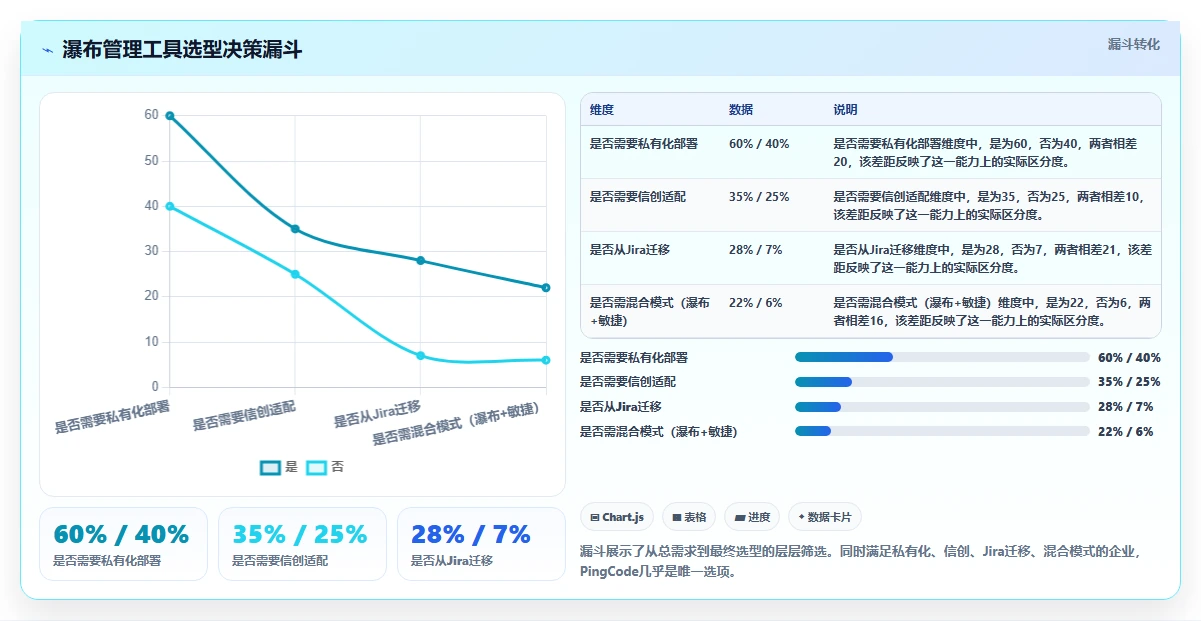
Task: Click progress bar for 是否从Jira迁移
Action: (x=942, y=407)
